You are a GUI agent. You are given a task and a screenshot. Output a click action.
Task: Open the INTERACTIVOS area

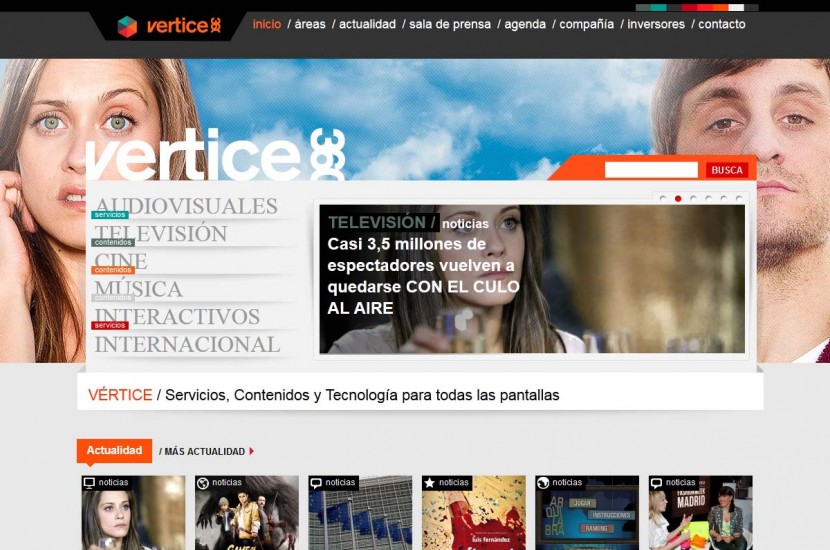(177, 317)
